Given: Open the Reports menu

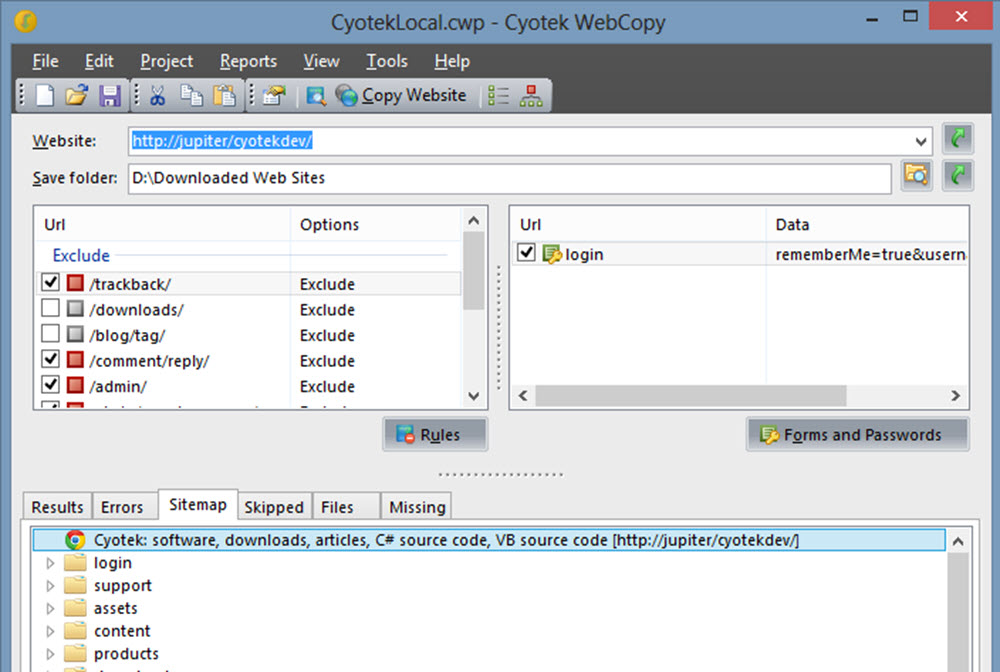Looking at the screenshot, I should click(x=248, y=61).
